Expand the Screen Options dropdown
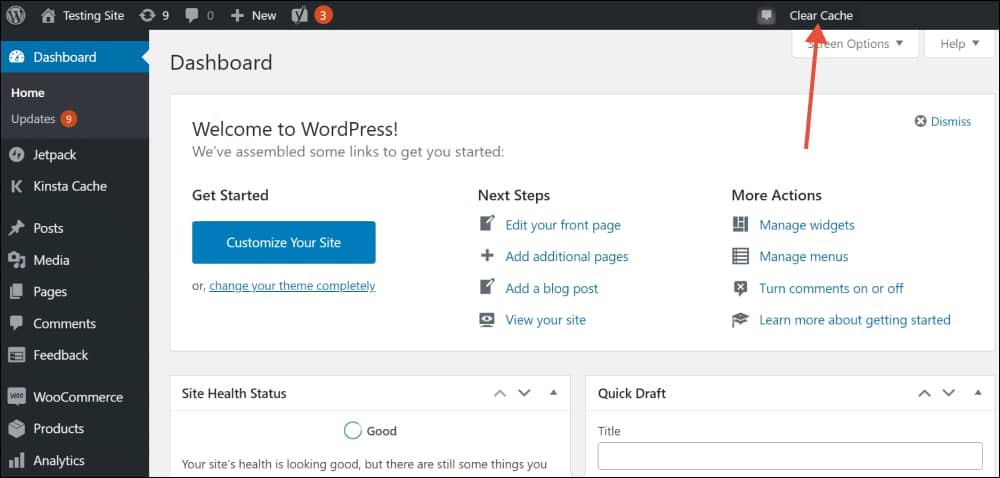Image resolution: width=1000 pixels, height=478 pixels. tap(856, 44)
